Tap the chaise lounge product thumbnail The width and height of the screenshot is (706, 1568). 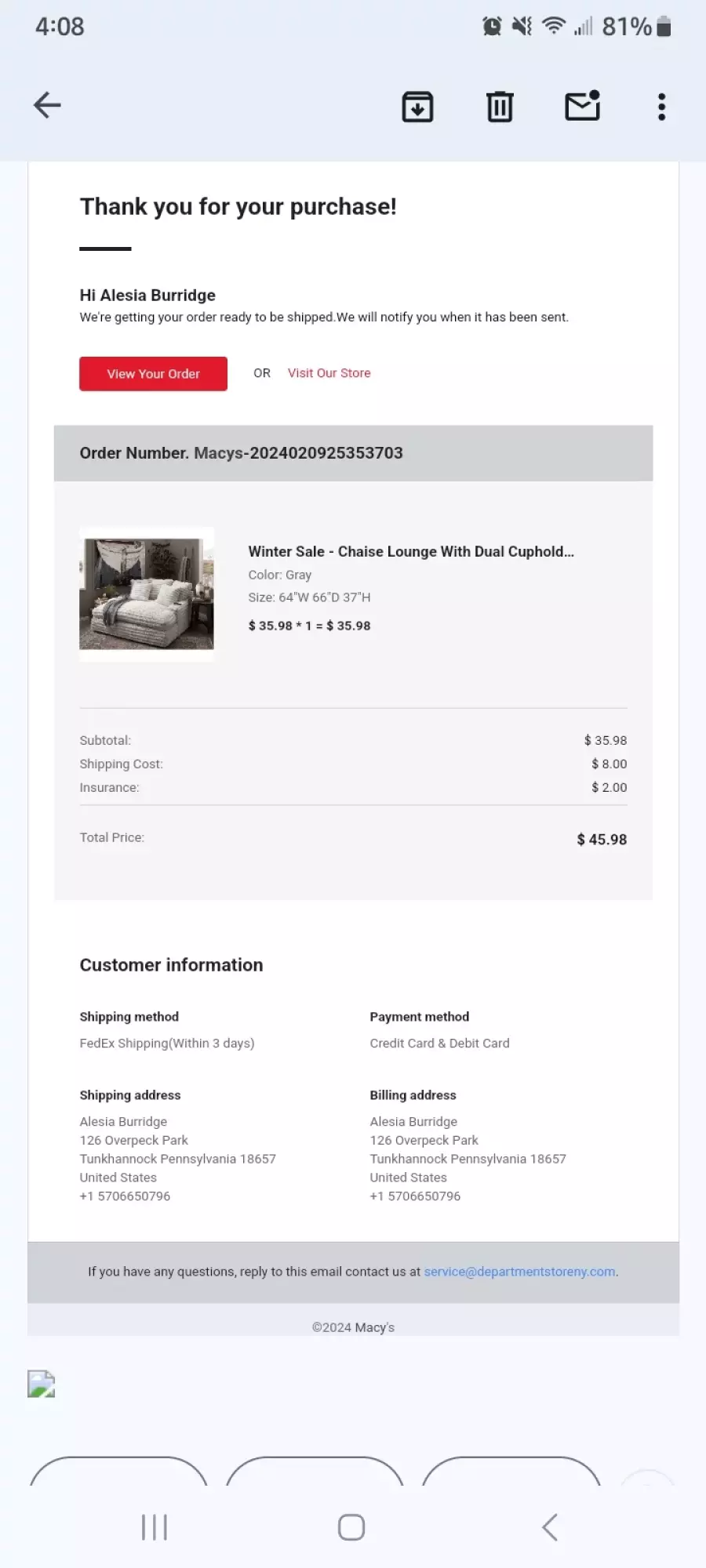point(147,593)
